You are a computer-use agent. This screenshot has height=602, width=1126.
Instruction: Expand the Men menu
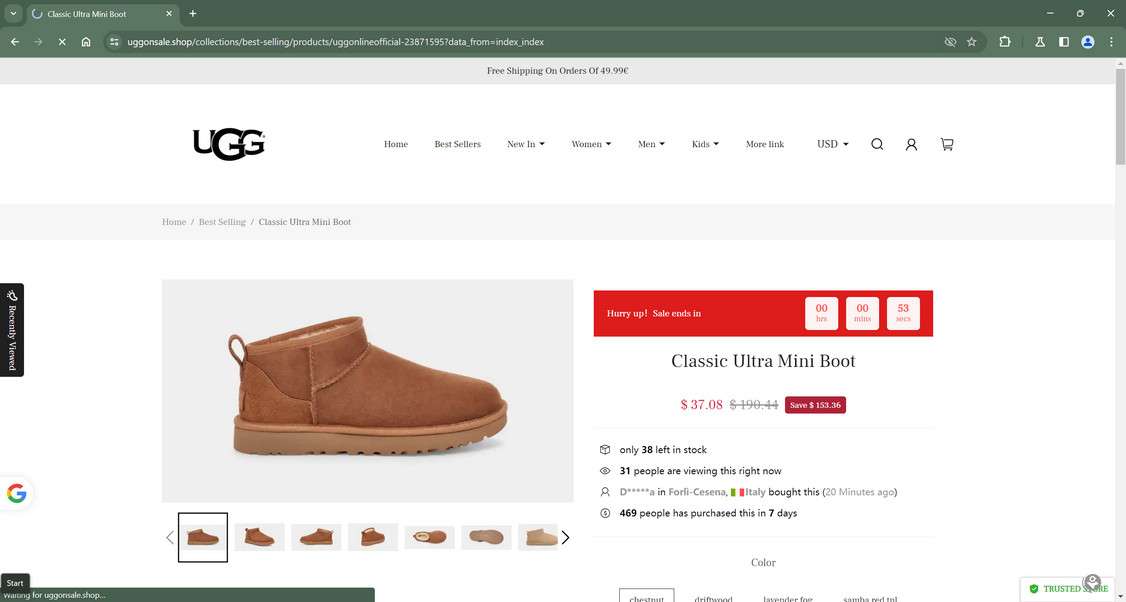651,144
